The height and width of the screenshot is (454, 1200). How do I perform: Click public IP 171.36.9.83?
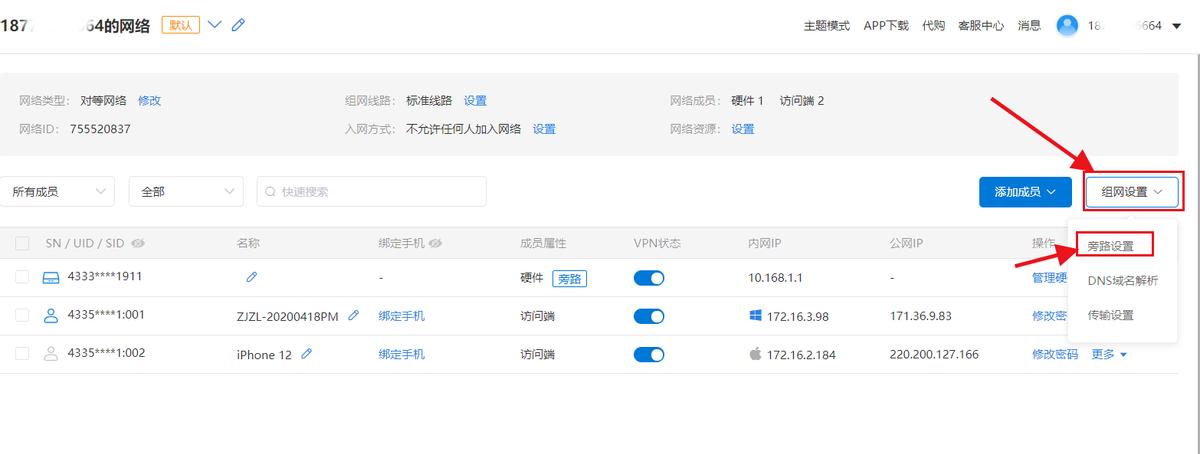tap(920, 316)
